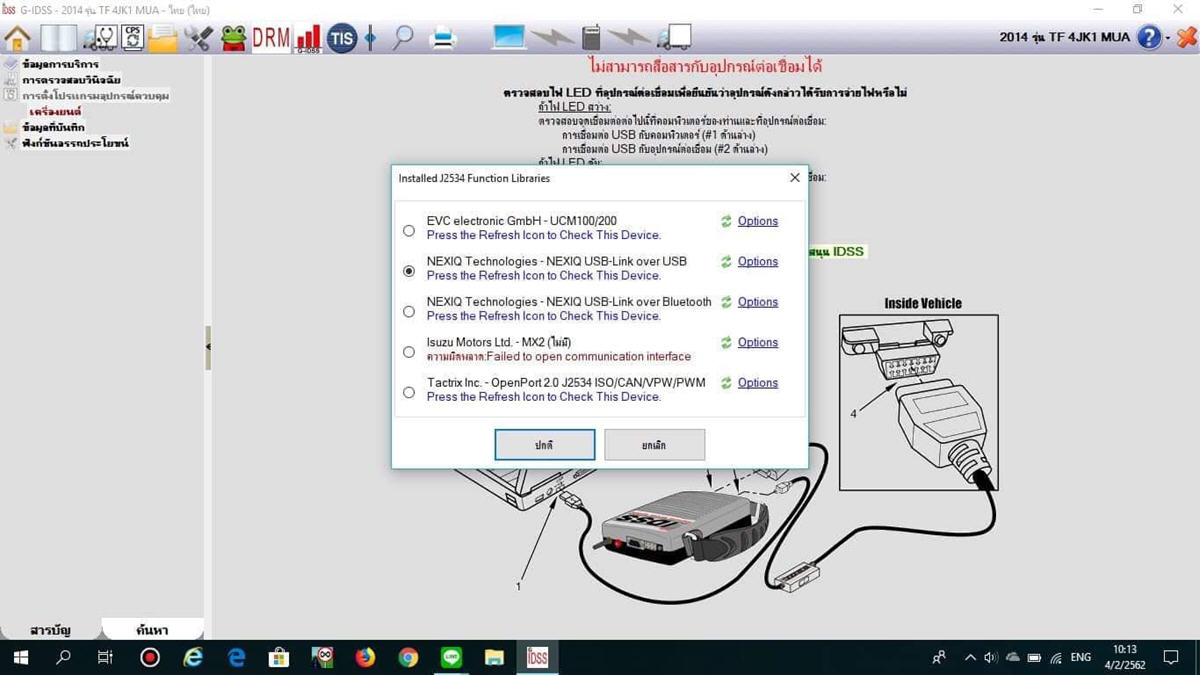Image resolution: width=1200 pixels, height=675 pixels.
Task: Refresh the Isuzu Motors MX2 device
Action: click(x=726, y=342)
